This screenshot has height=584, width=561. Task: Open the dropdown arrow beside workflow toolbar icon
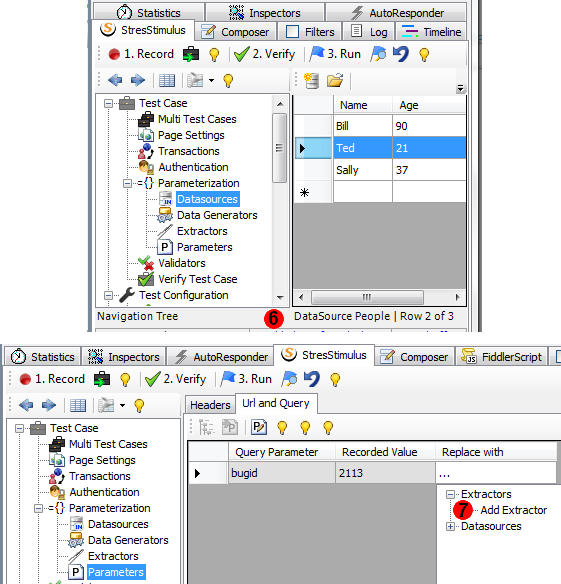click(211, 80)
